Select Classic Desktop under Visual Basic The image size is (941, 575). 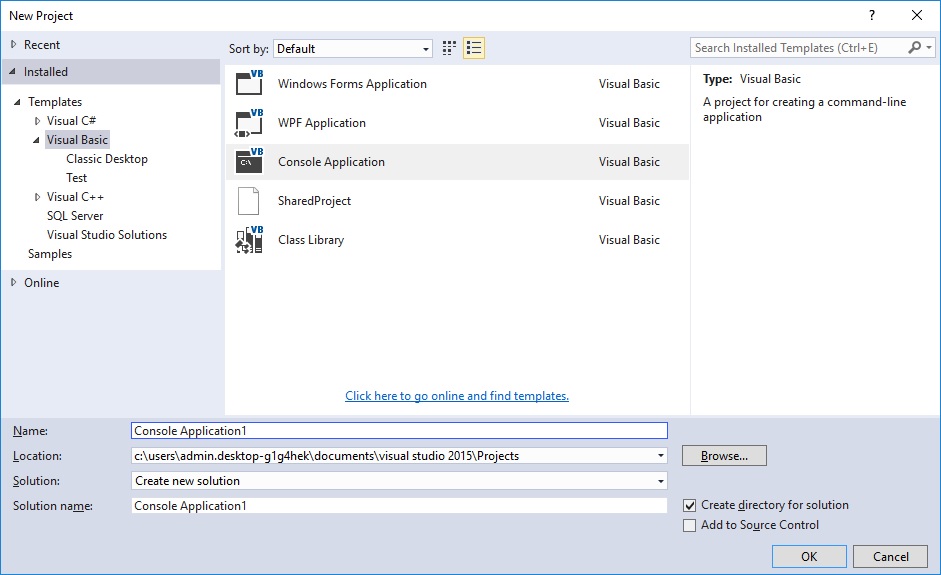coord(107,159)
